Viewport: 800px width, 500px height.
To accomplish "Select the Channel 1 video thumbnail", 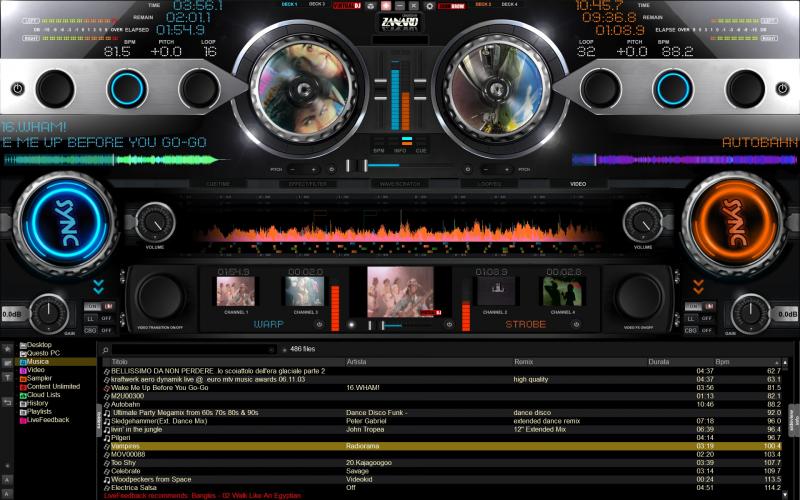I will [236, 291].
